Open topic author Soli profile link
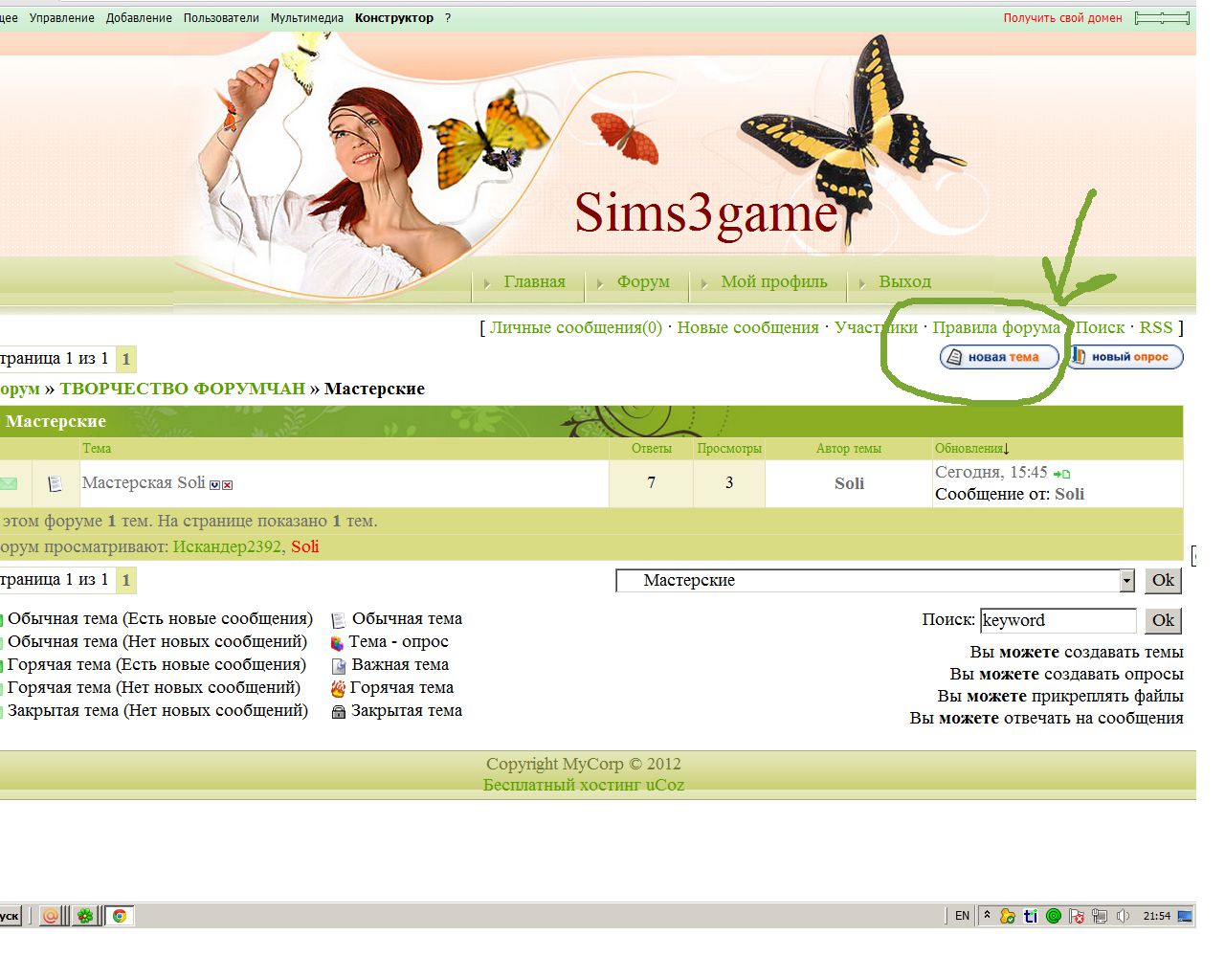Image resolution: width=1225 pixels, height=980 pixels. (849, 483)
